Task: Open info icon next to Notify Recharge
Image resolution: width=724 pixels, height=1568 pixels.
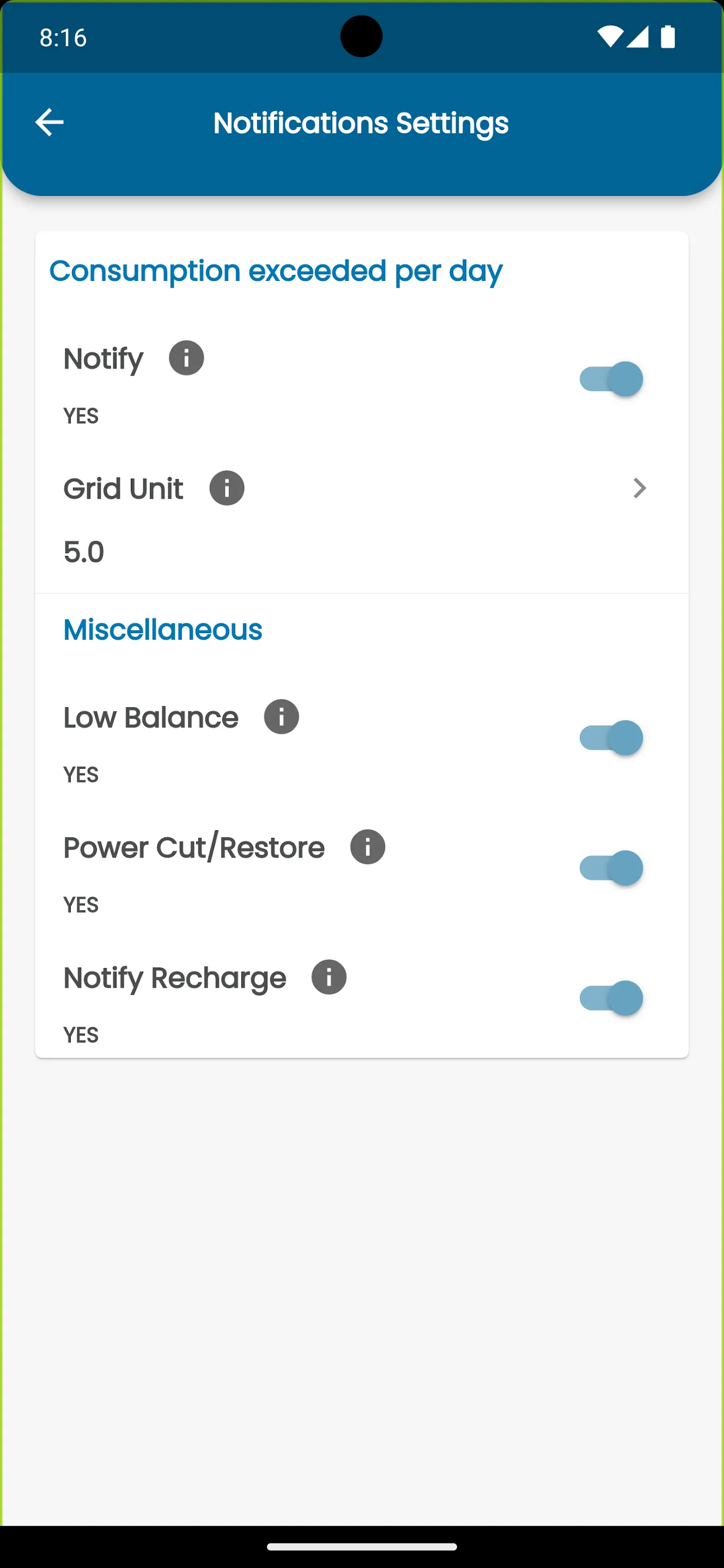Action: 329,977
